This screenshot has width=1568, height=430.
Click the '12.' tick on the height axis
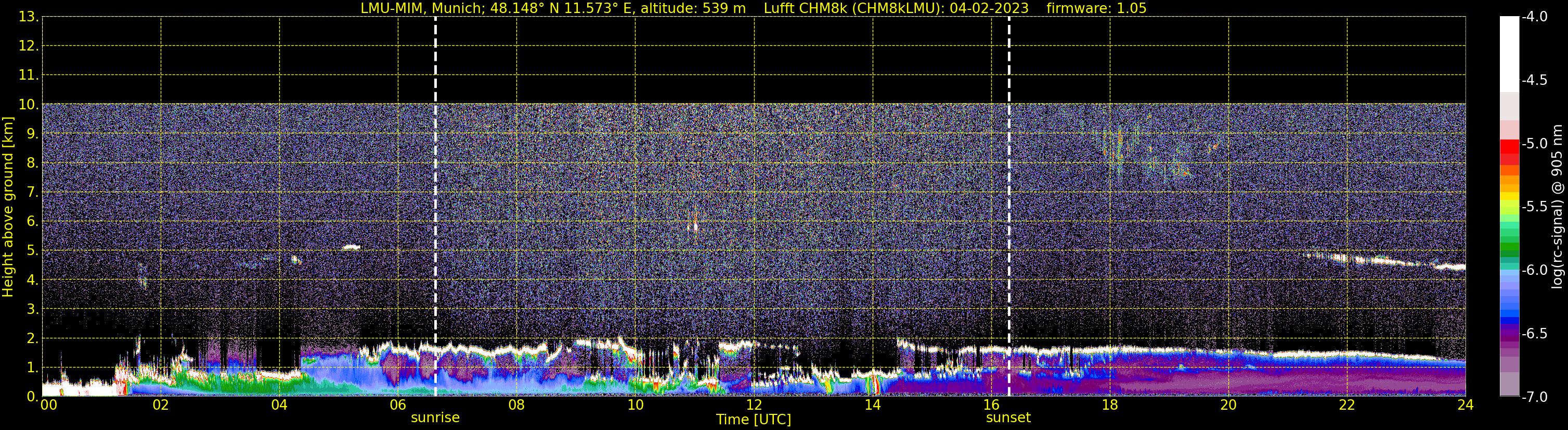tap(29, 46)
